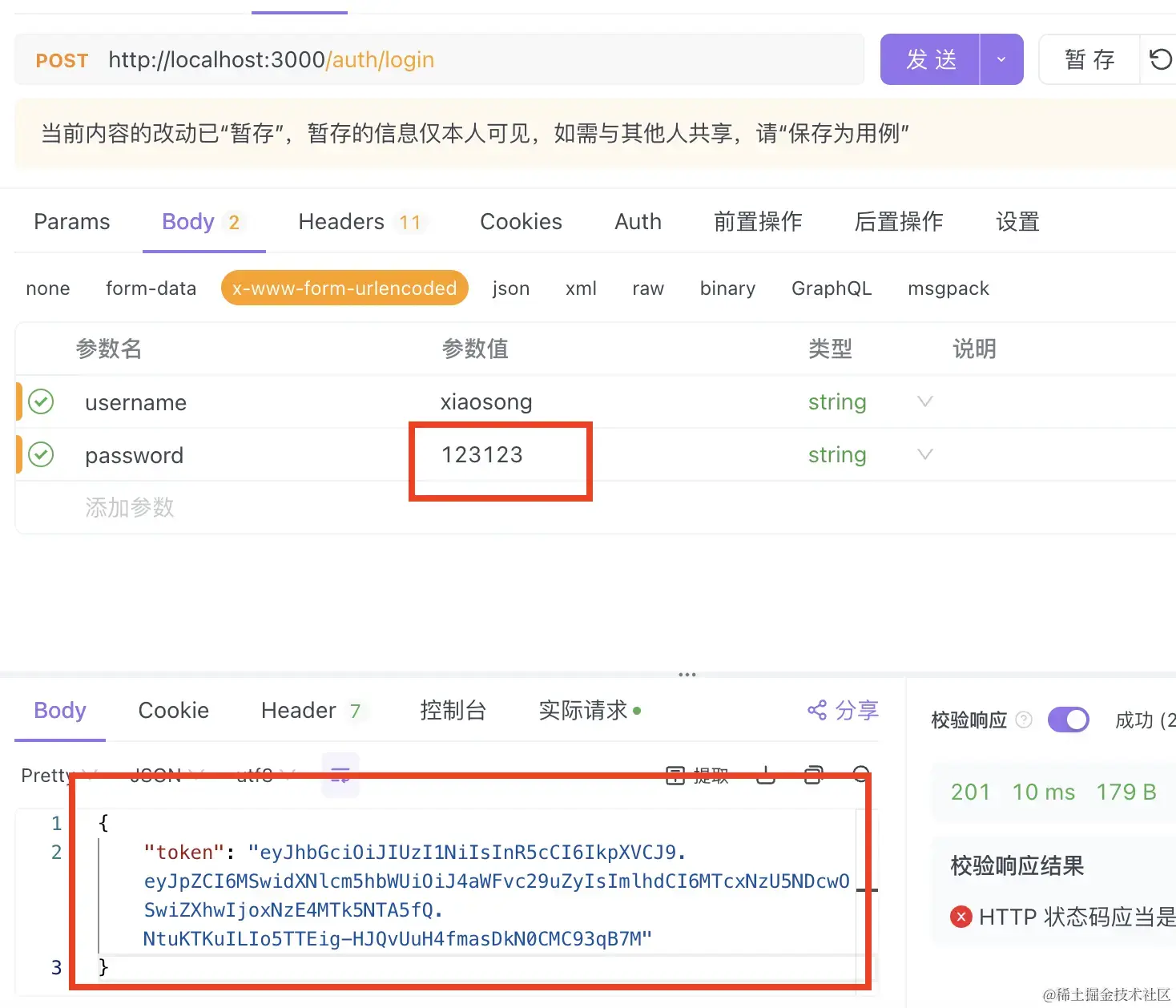Select raw body type
Screen dimensions: 1176x1008
[648, 288]
